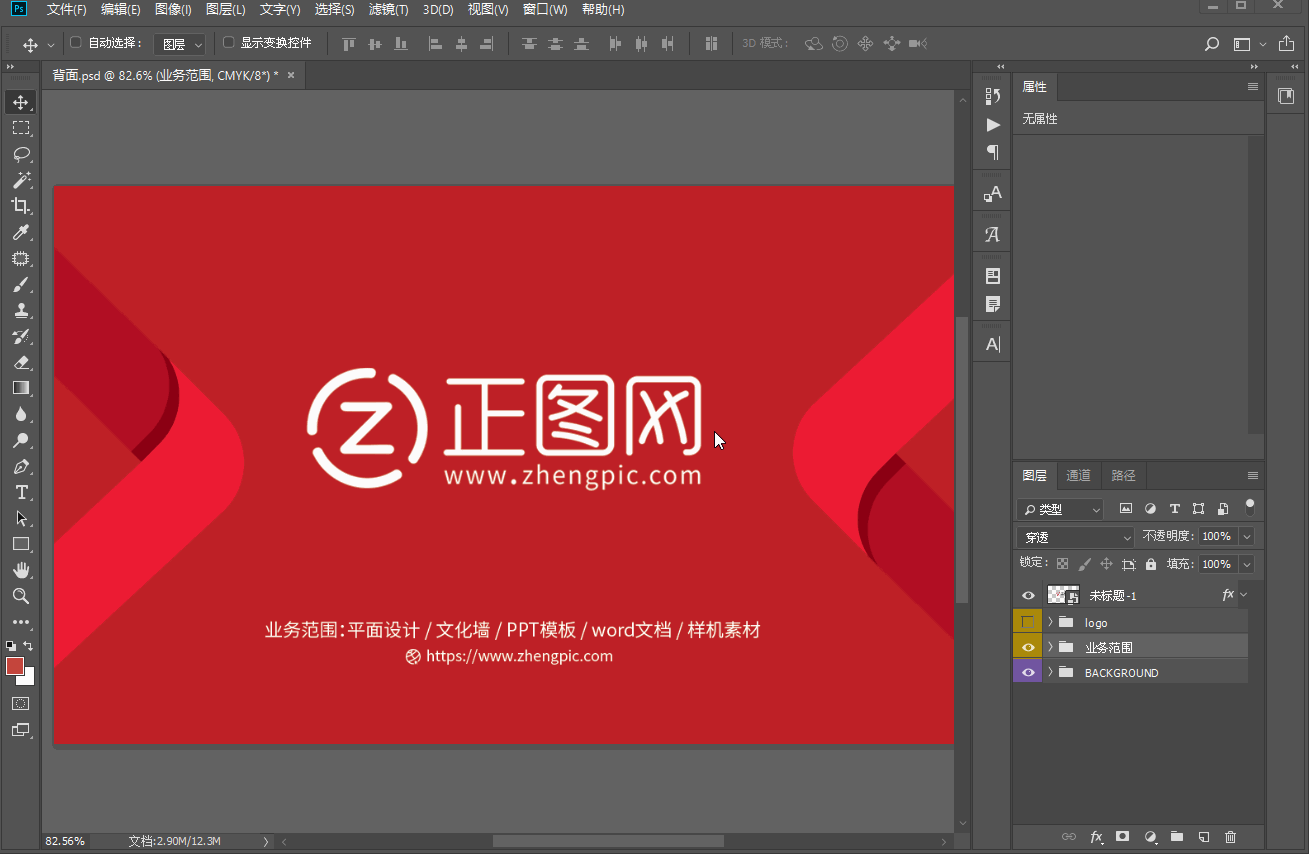Screen dimensions: 1309x854
Task: Select the Blur tool
Action: 20,414
